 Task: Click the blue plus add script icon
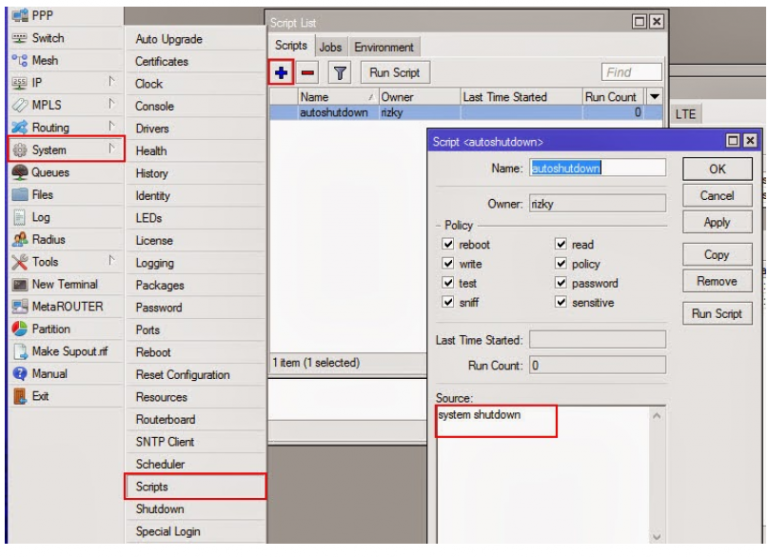tap(281, 72)
